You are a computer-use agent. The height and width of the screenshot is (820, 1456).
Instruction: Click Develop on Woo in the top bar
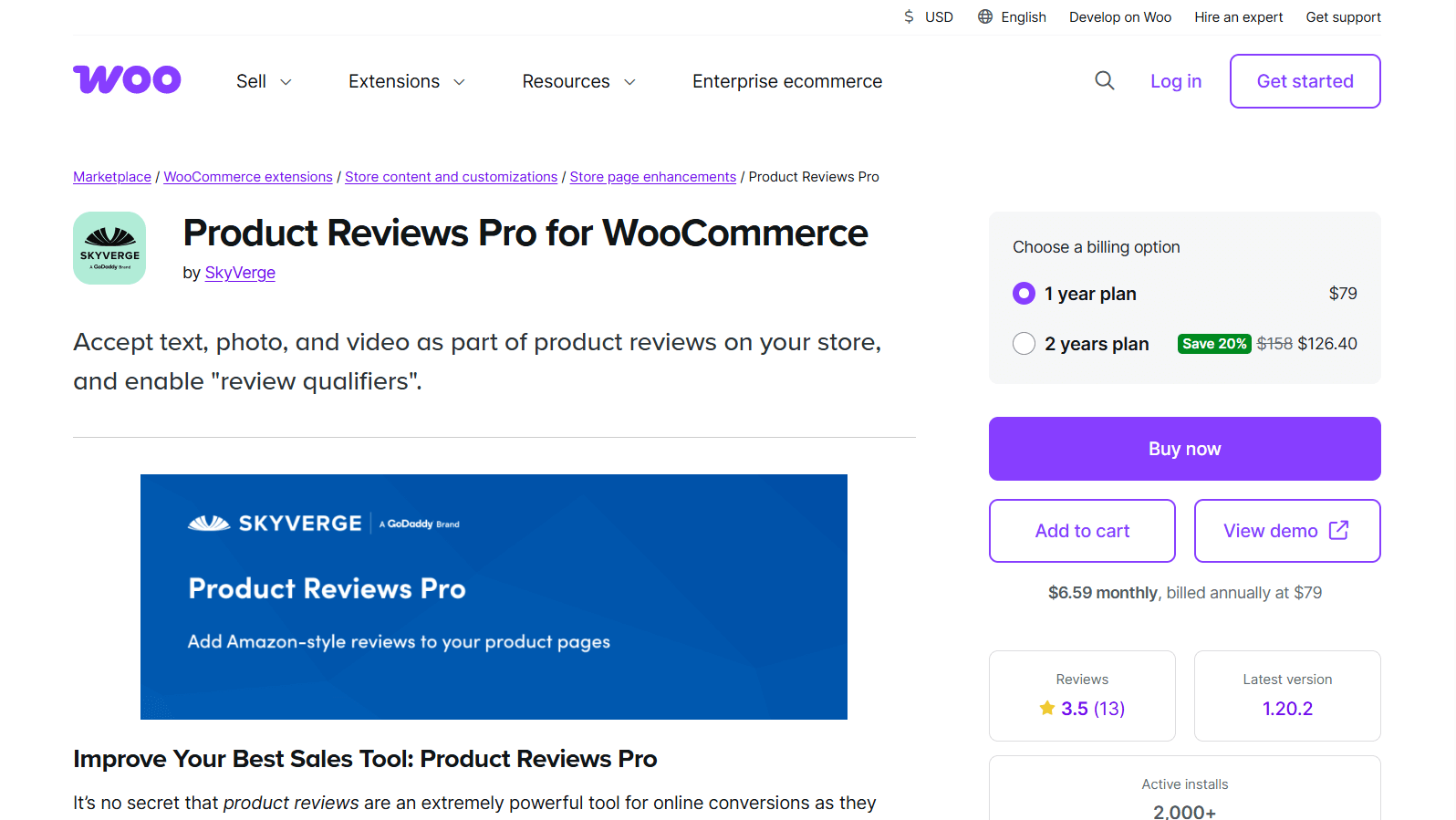1119,16
